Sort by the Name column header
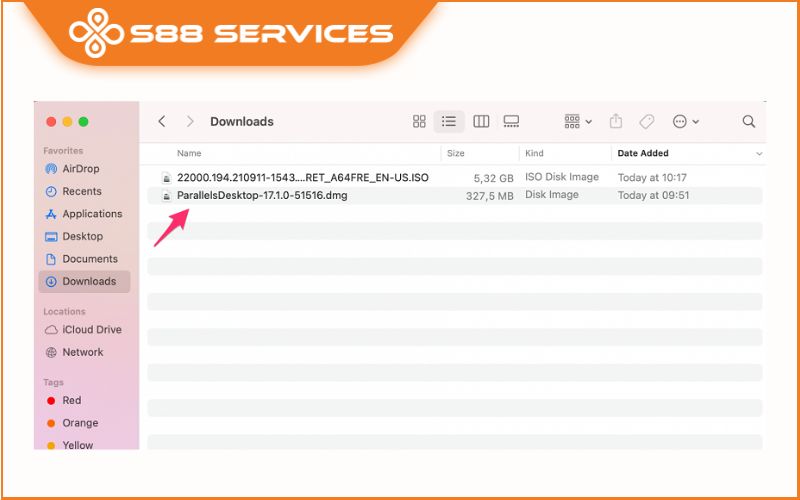This screenshot has height=500, width=800. [189, 153]
